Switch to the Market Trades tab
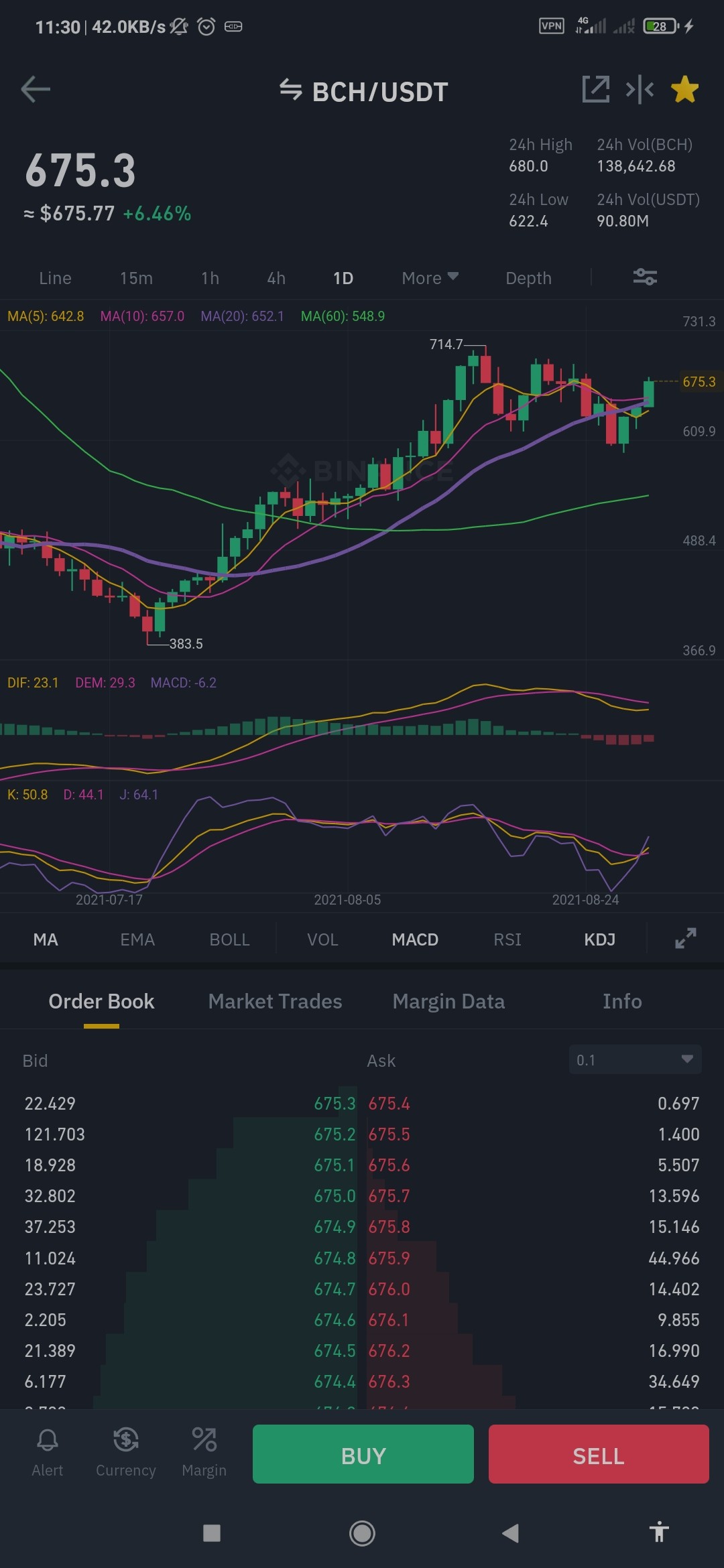 [275, 1001]
